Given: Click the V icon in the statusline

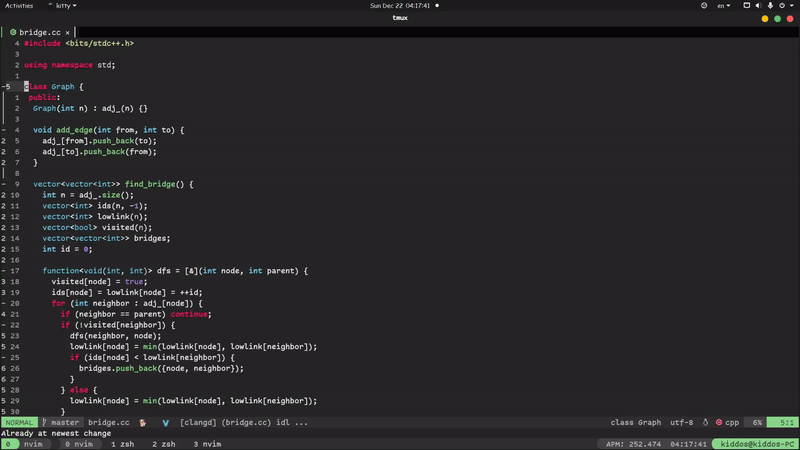Looking at the screenshot, I should click(166, 423).
